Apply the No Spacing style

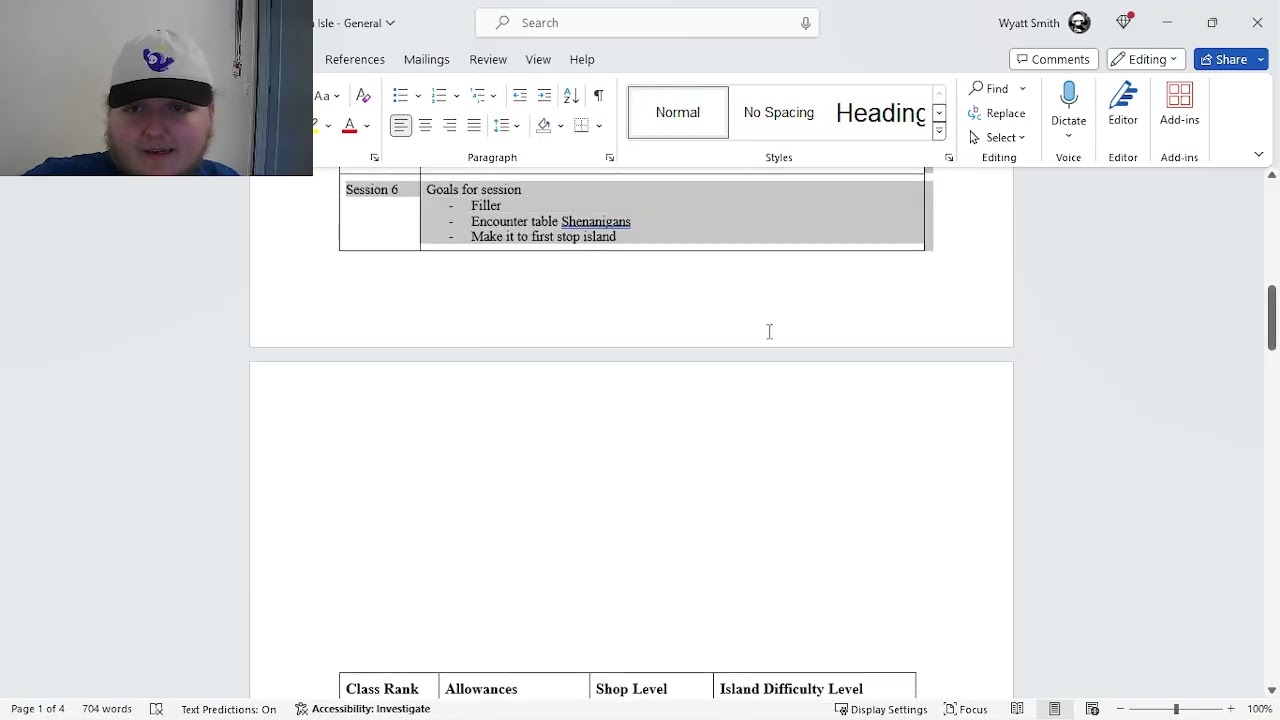(779, 112)
